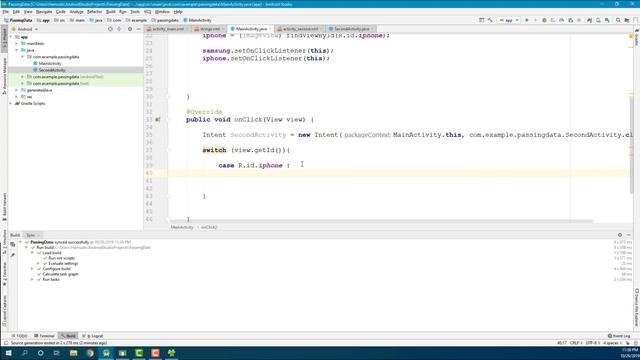Image resolution: width=640 pixels, height=360 pixels.
Task: Click the collapse all icon in project panel
Action: click(x=119, y=29)
